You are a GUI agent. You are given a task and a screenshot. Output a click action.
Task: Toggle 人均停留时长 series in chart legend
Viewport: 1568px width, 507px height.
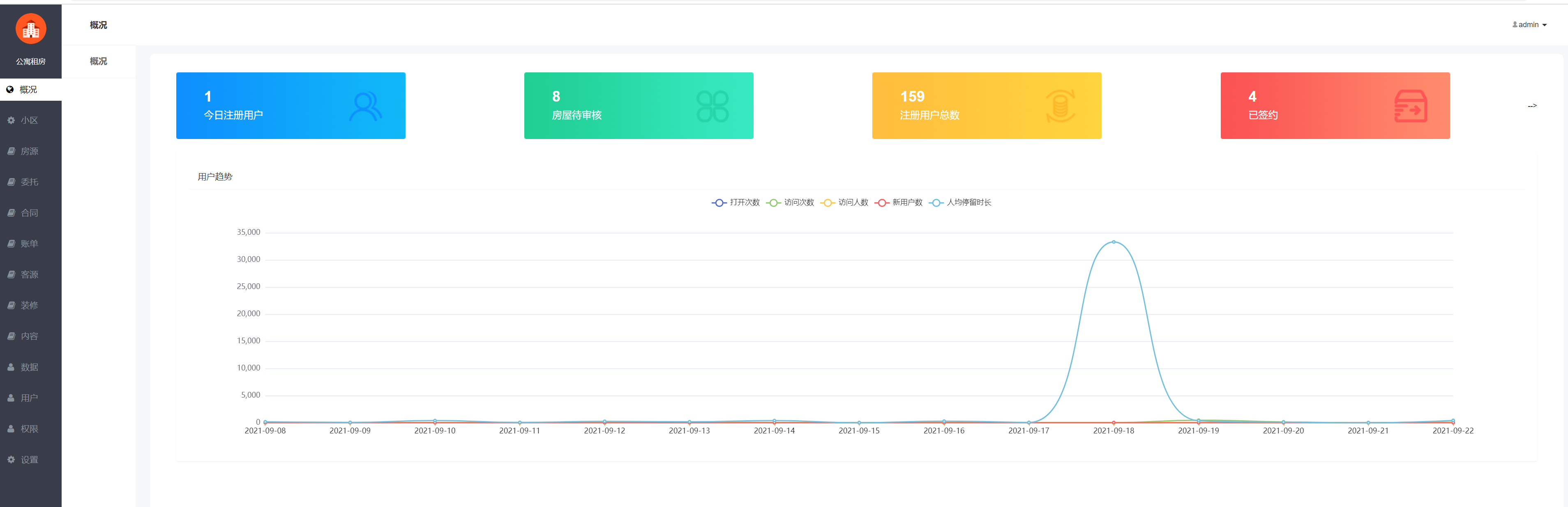[960, 202]
